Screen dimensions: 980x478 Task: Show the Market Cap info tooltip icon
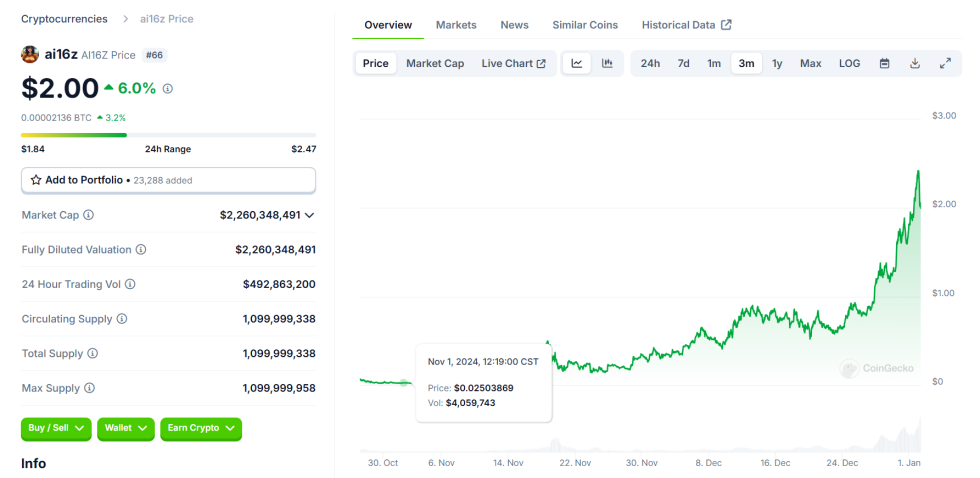[x=89, y=215]
